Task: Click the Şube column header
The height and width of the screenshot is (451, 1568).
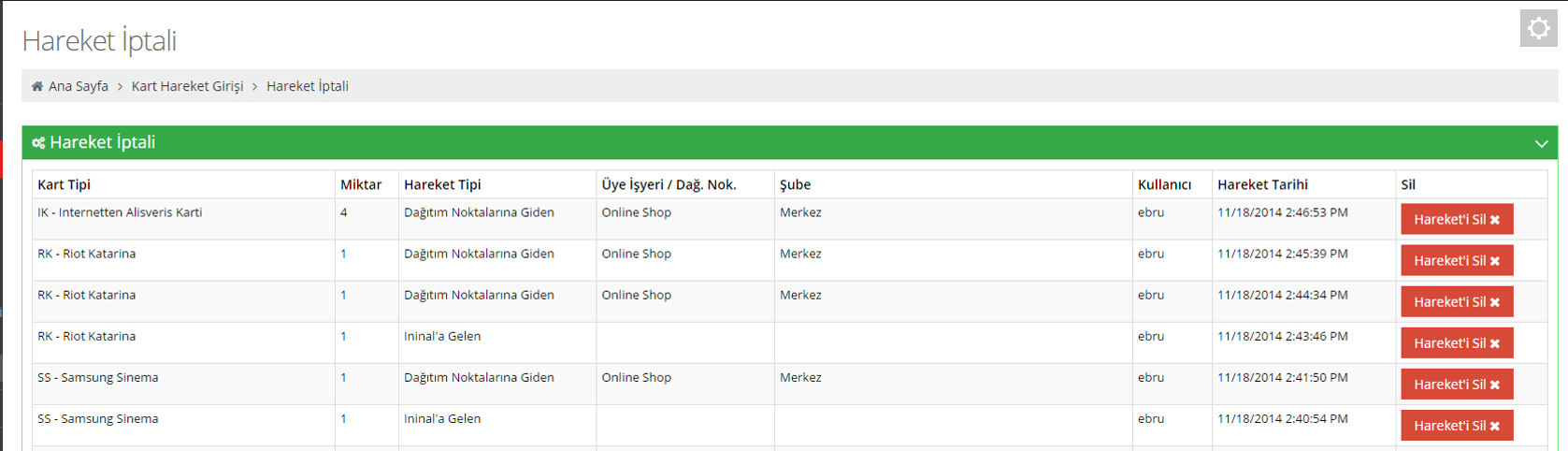Action: pos(795,184)
